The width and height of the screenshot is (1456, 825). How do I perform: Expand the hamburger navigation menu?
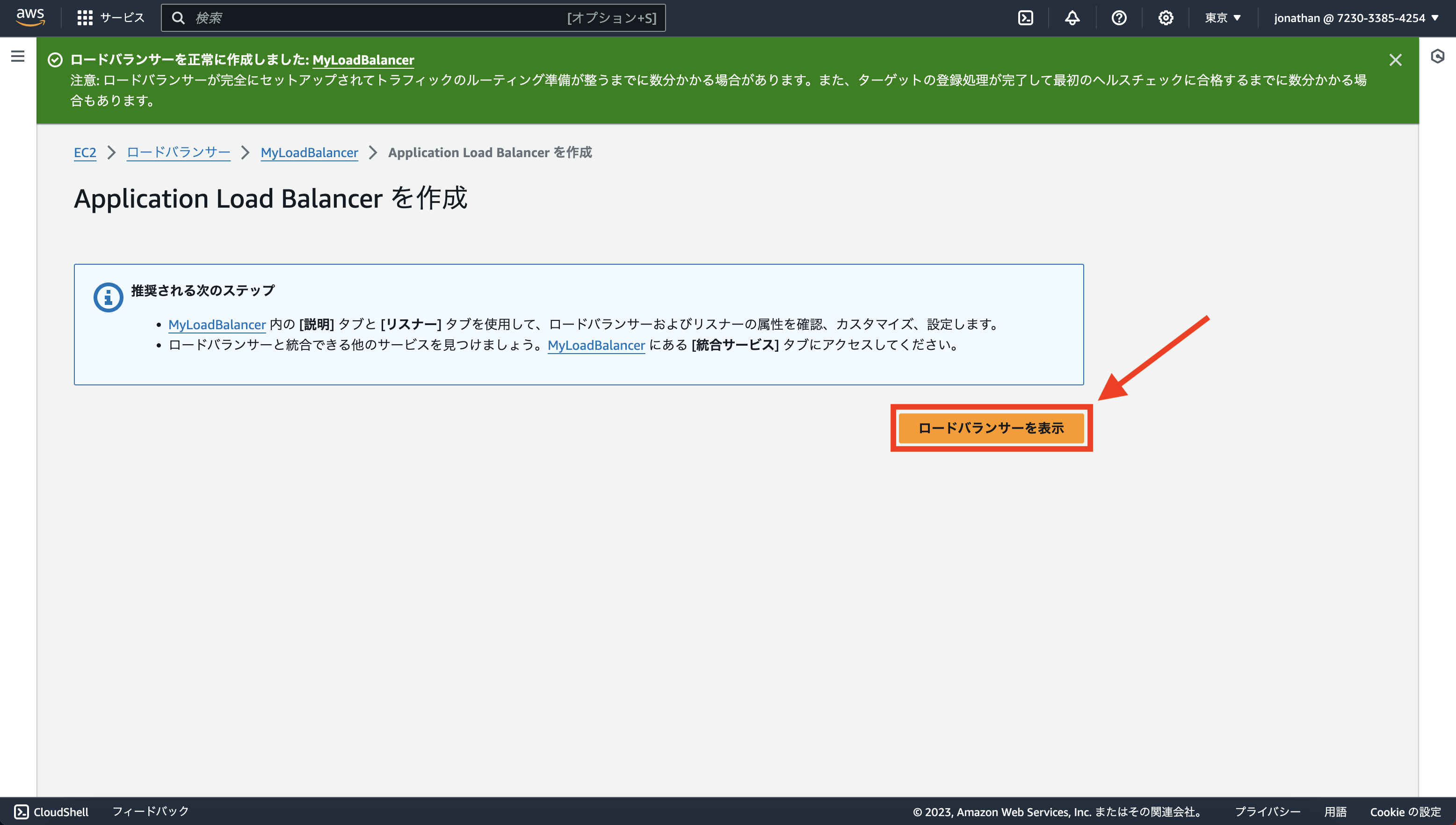pos(18,56)
